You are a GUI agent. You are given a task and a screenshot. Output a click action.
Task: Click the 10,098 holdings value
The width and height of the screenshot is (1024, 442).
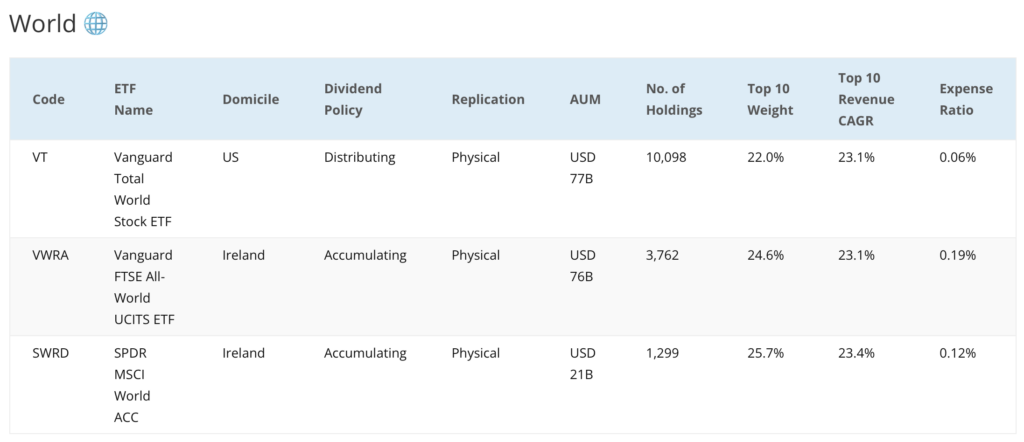click(665, 157)
